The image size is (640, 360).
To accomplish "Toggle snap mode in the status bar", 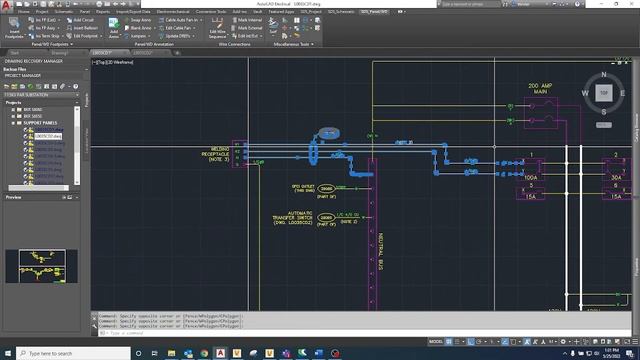I will (457, 342).
